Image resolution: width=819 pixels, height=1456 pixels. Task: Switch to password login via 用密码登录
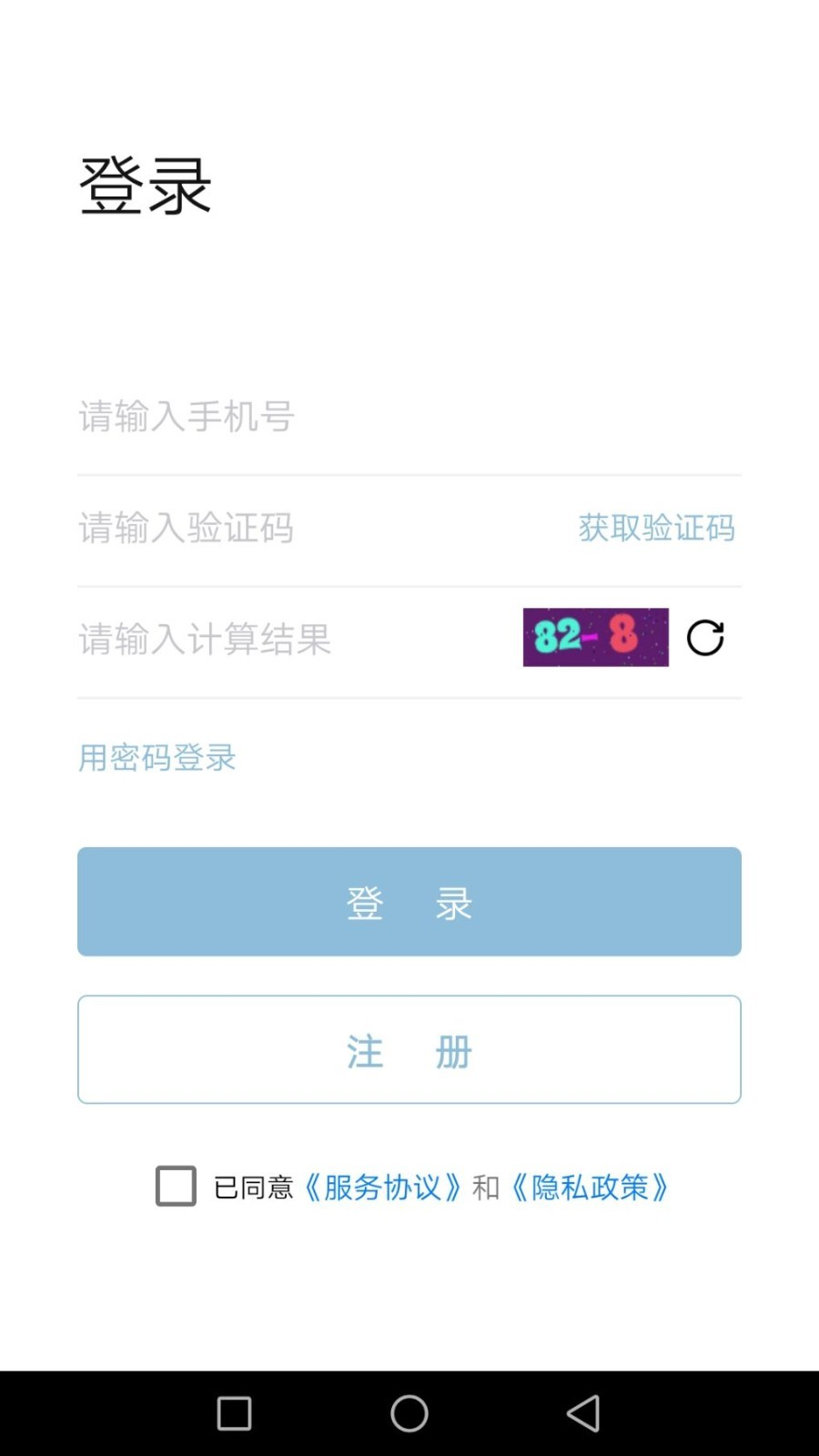coord(156,756)
